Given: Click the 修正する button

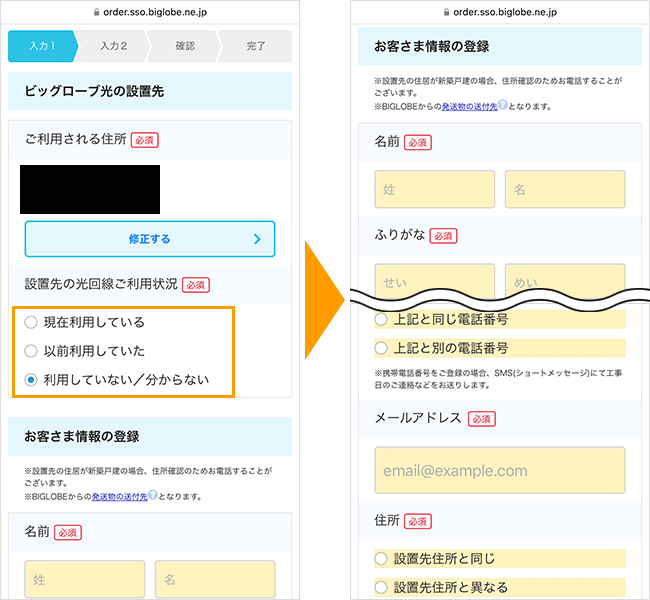Looking at the screenshot, I should click(150, 239).
